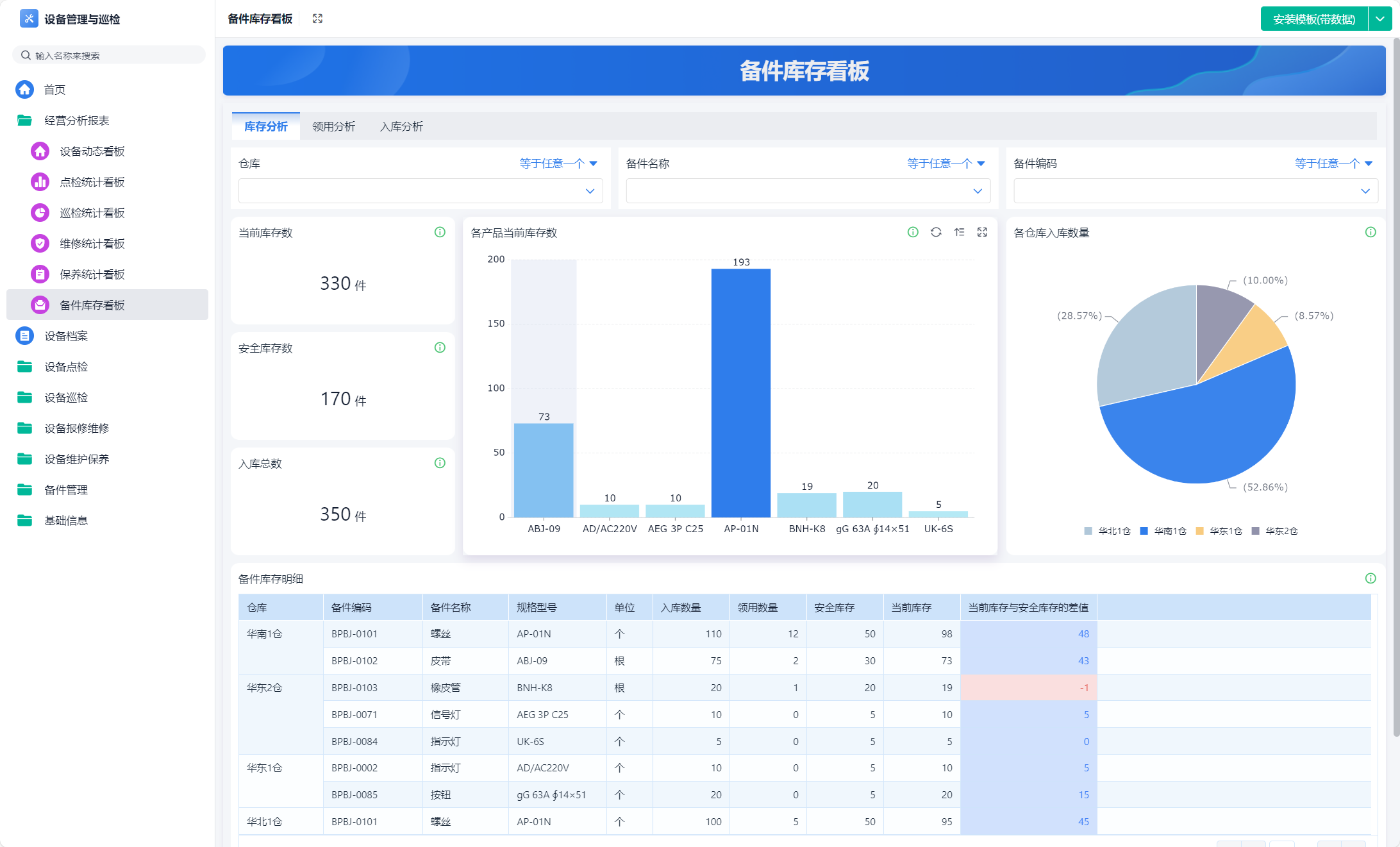Open the 仓库 filter dropdown box
Image resolution: width=1400 pixels, height=847 pixels.
[x=420, y=191]
